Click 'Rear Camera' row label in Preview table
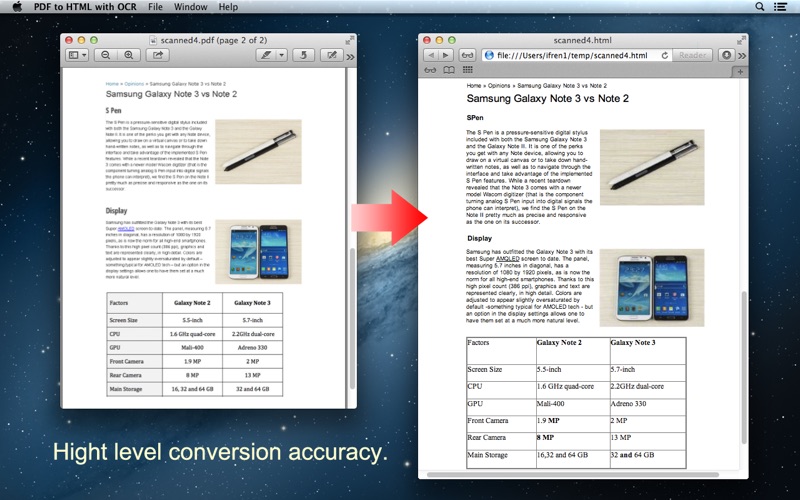The height and width of the screenshot is (500, 800). tap(135, 375)
